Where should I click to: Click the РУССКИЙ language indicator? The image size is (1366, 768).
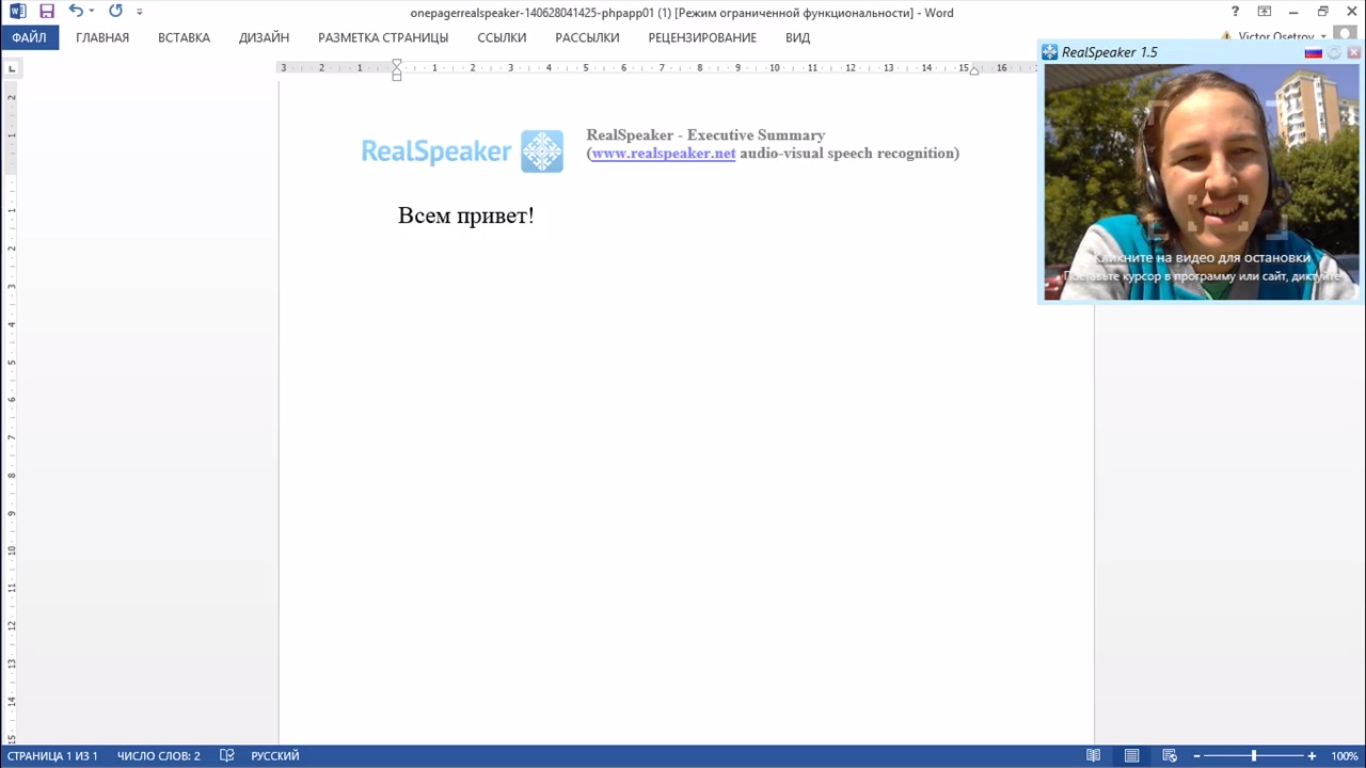pos(275,756)
